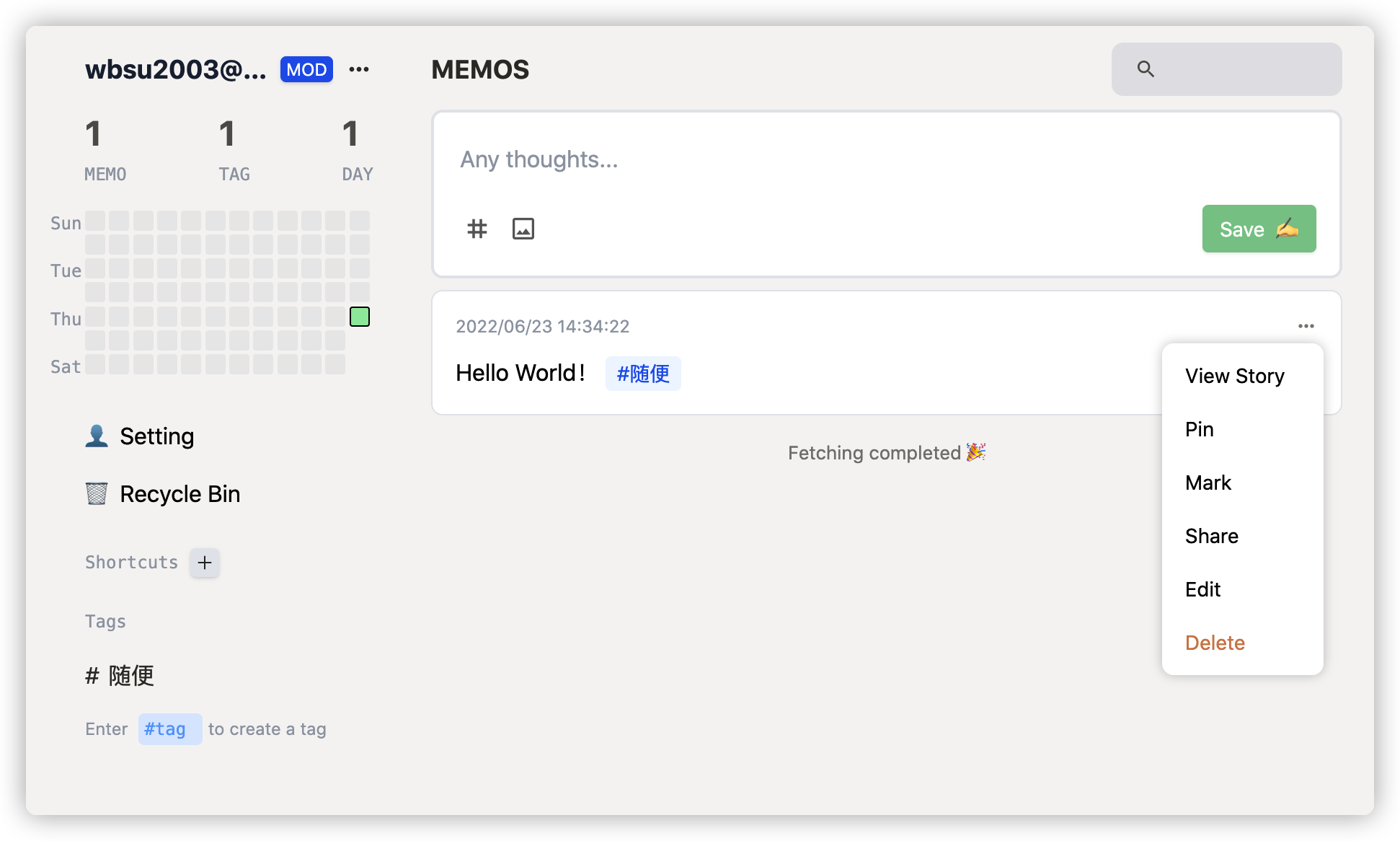Click the Any thoughts input field
The width and height of the screenshot is (1400, 841).
coord(885,160)
